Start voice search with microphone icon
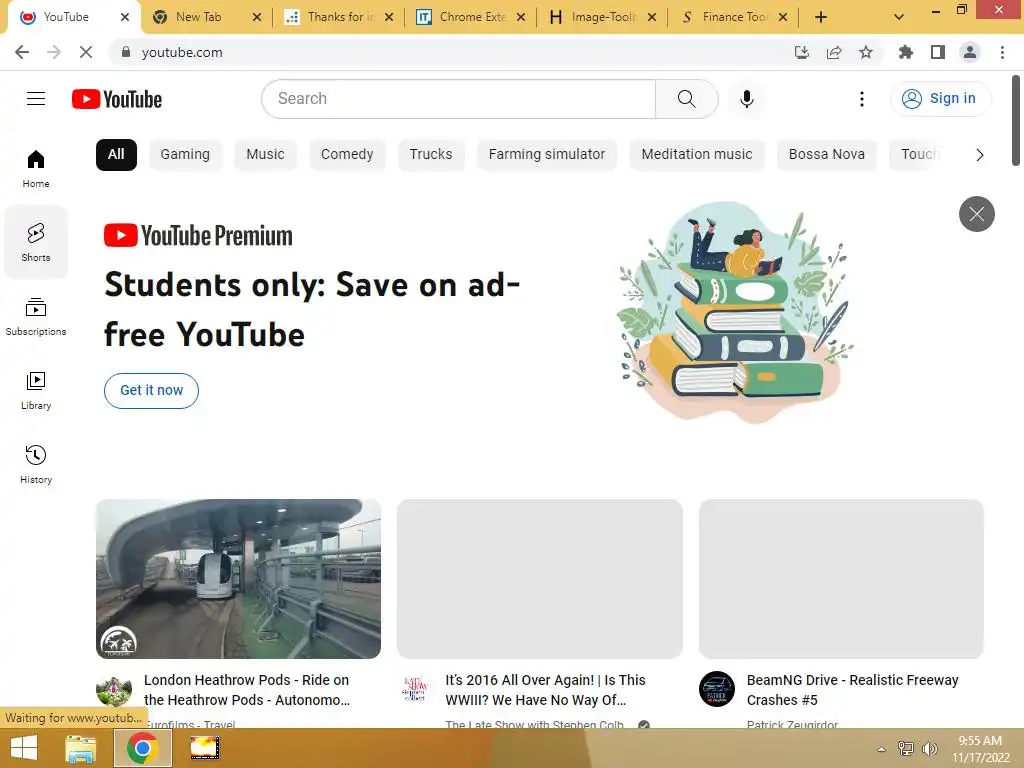The image size is (1024, 768). [x=746, y=99]
